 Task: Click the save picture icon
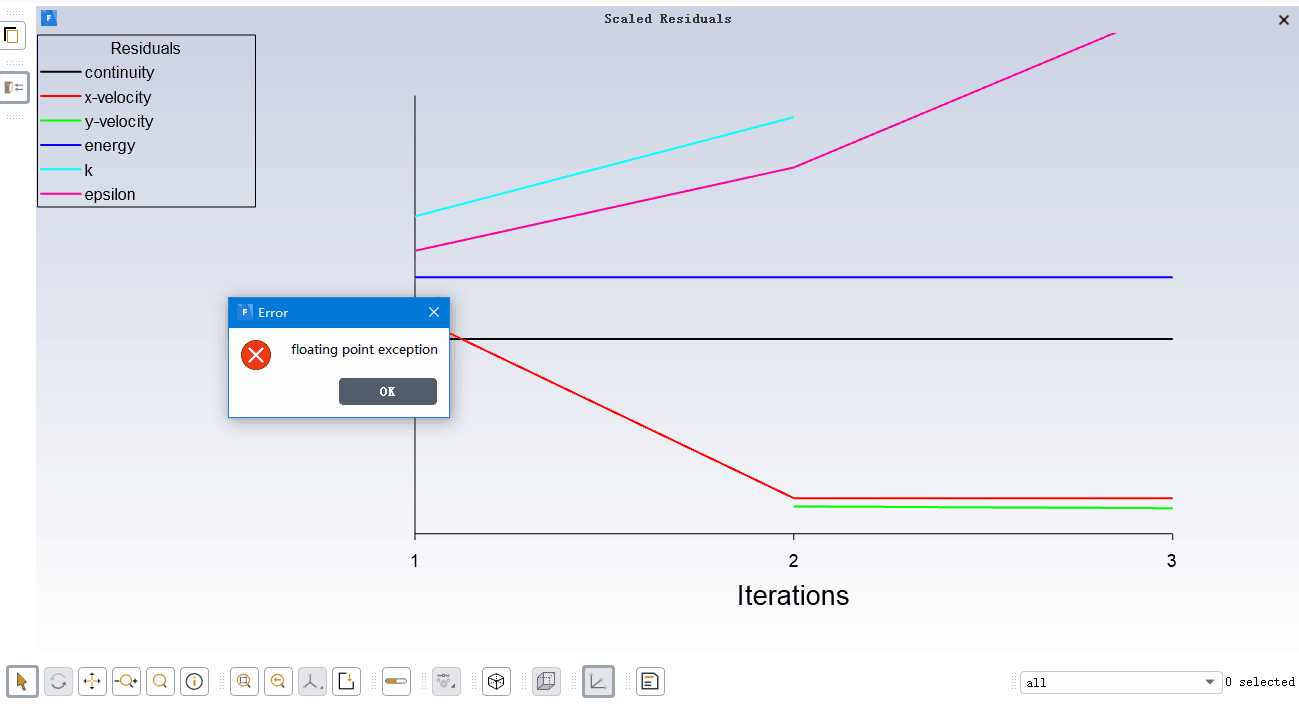[346, 682]
